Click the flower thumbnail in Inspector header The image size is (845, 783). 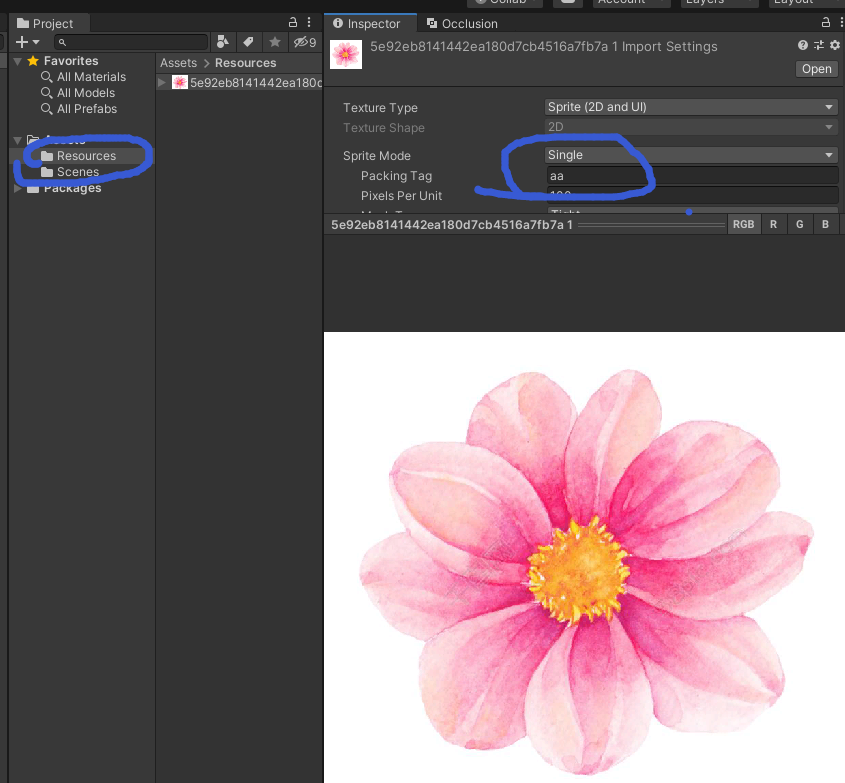(x=346, y=54)
